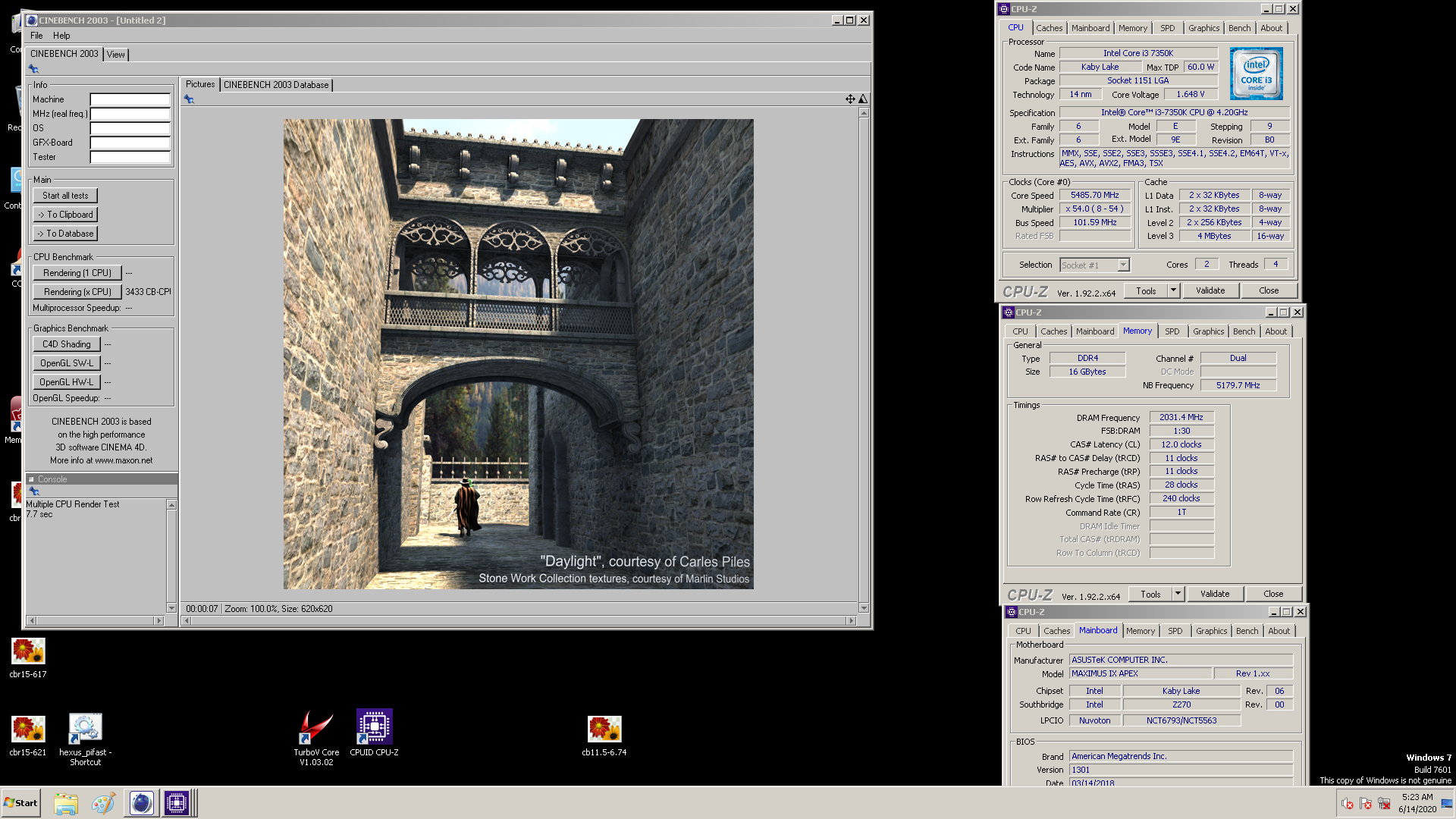Open Tools dropdown arrow in top CPU-Z window
Viewport: 1456px width, 819px height.
1173,290
